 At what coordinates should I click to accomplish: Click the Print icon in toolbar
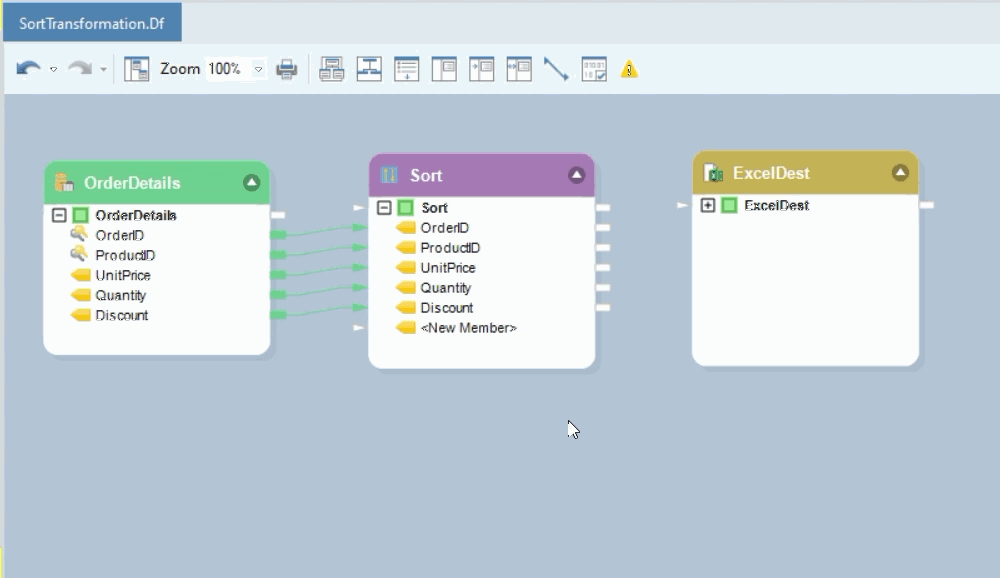point(287,69)
